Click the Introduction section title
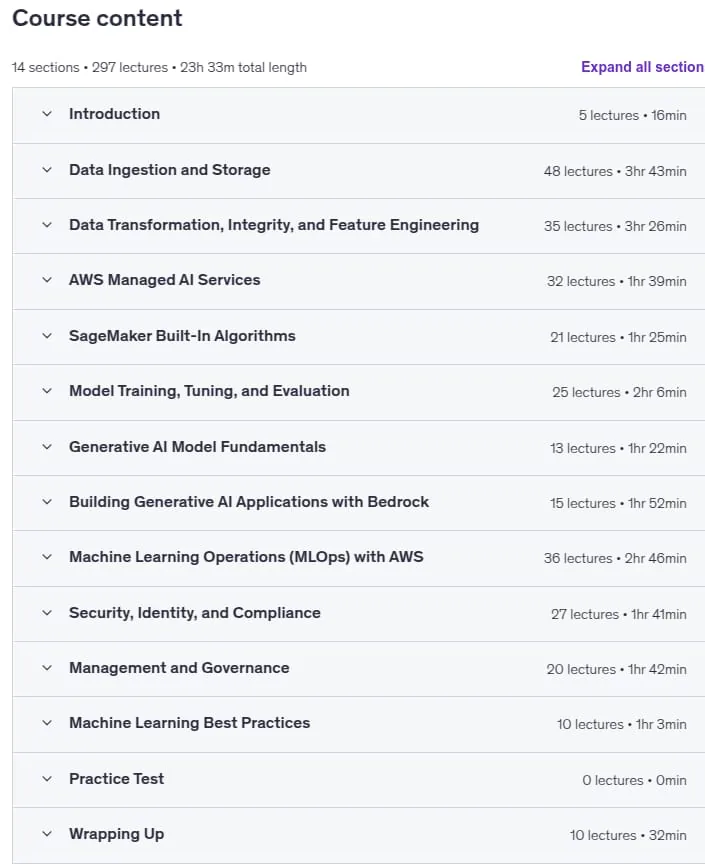The width and height of the screenshot is (705, 864). click(x=114, y=114)
